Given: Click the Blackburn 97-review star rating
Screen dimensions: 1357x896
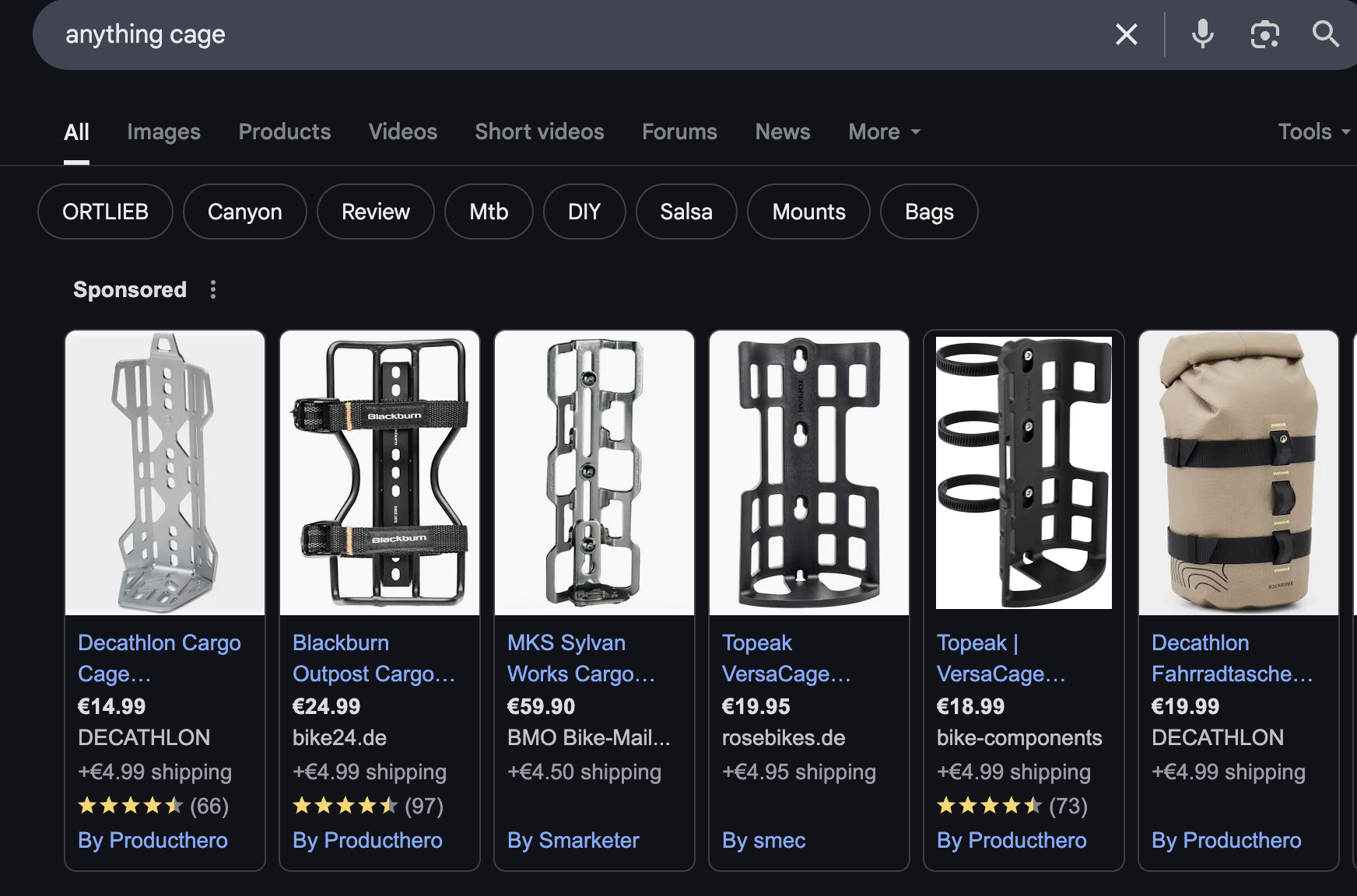Looking at the screenshot, I should click(x=368, y=806).
